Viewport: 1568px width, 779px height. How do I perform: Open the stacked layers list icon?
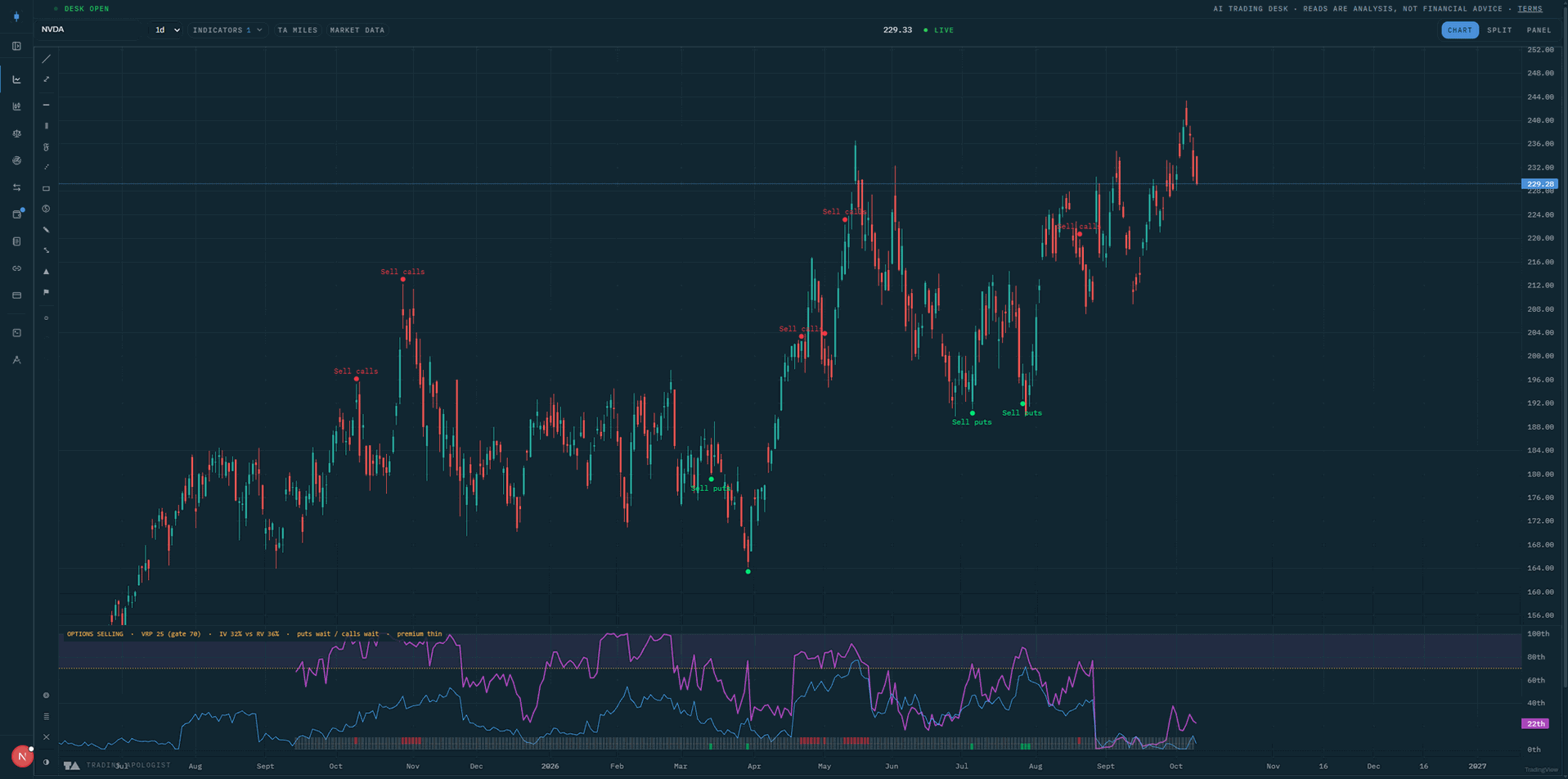pyautogui.click(x=46, y=716)
